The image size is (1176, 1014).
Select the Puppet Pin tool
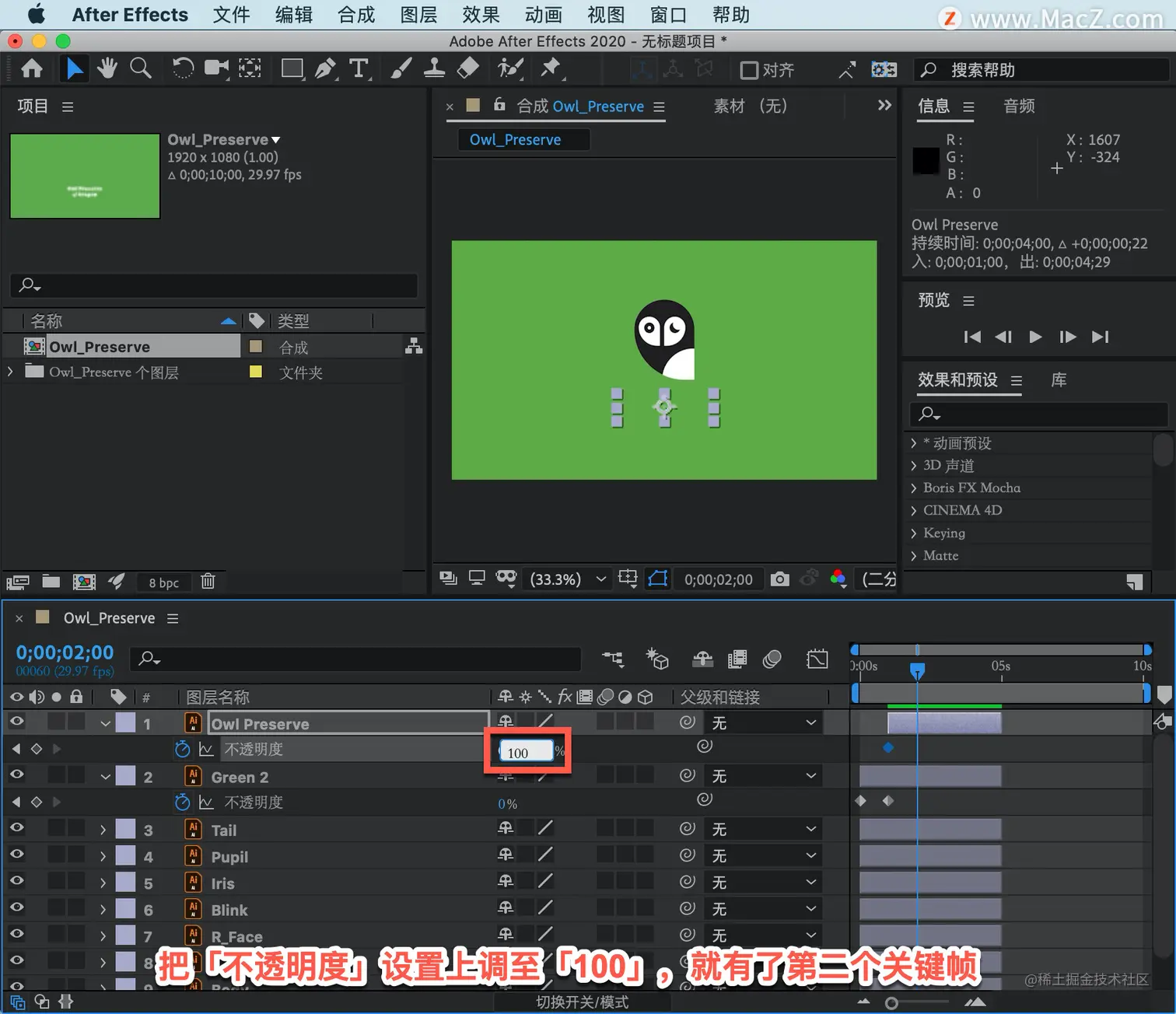(x=551, y=69)
